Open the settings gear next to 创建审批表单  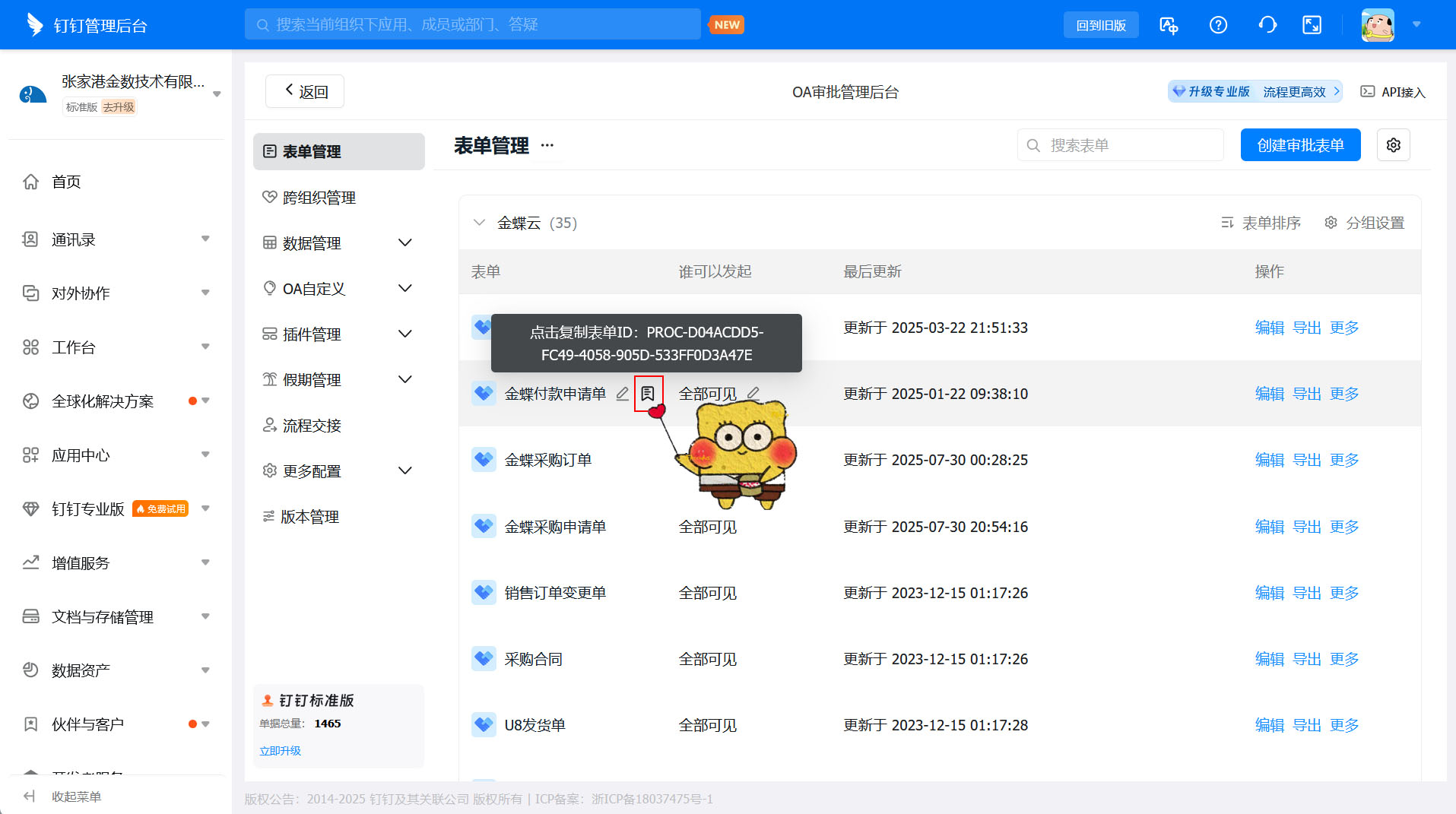pyautogui.click(x=1394, y=144)
